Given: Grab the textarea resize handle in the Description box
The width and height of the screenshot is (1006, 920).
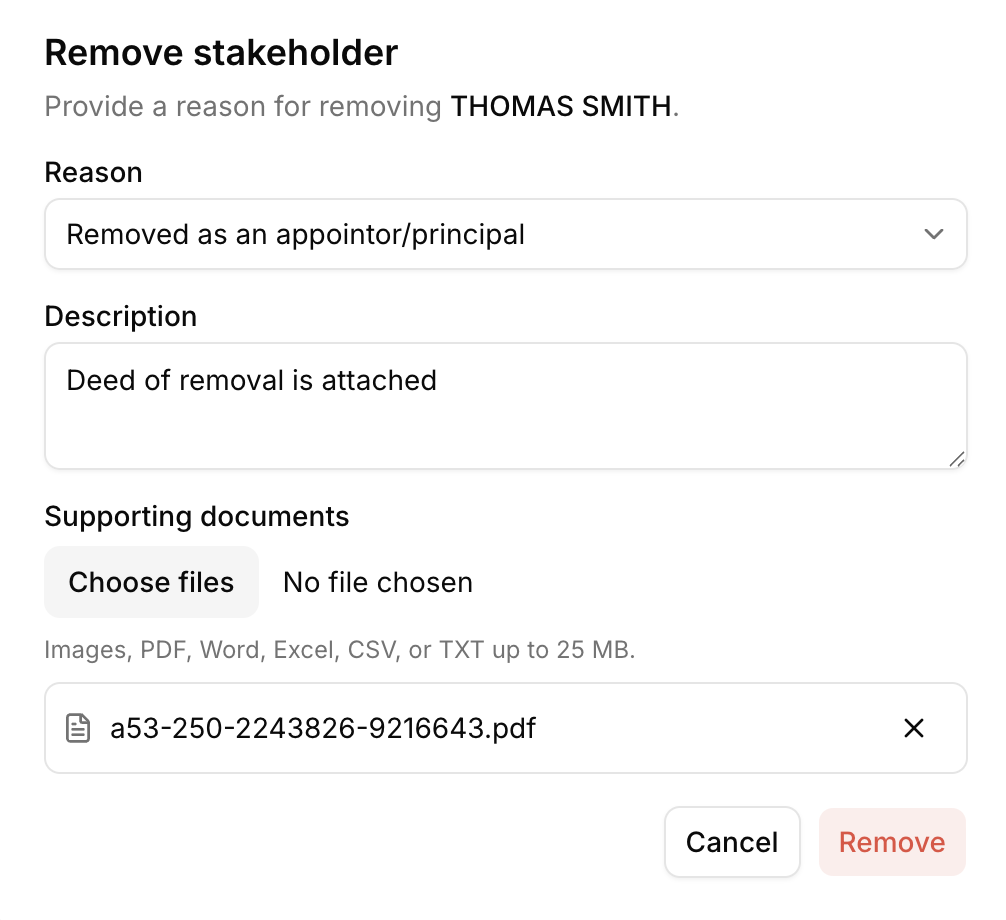Looking at the screenshot, I should coord(957,459).
